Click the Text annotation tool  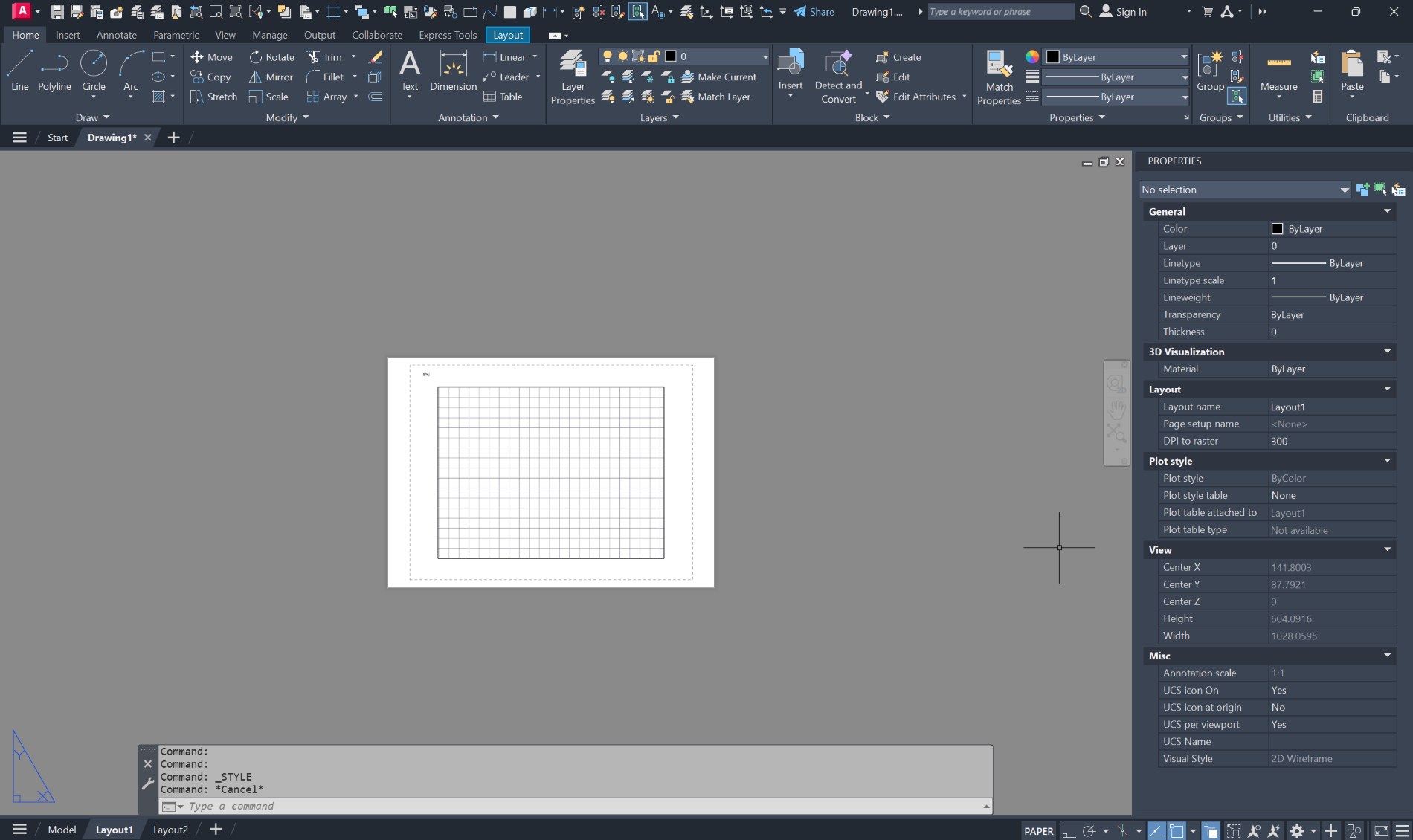point(409,71)
